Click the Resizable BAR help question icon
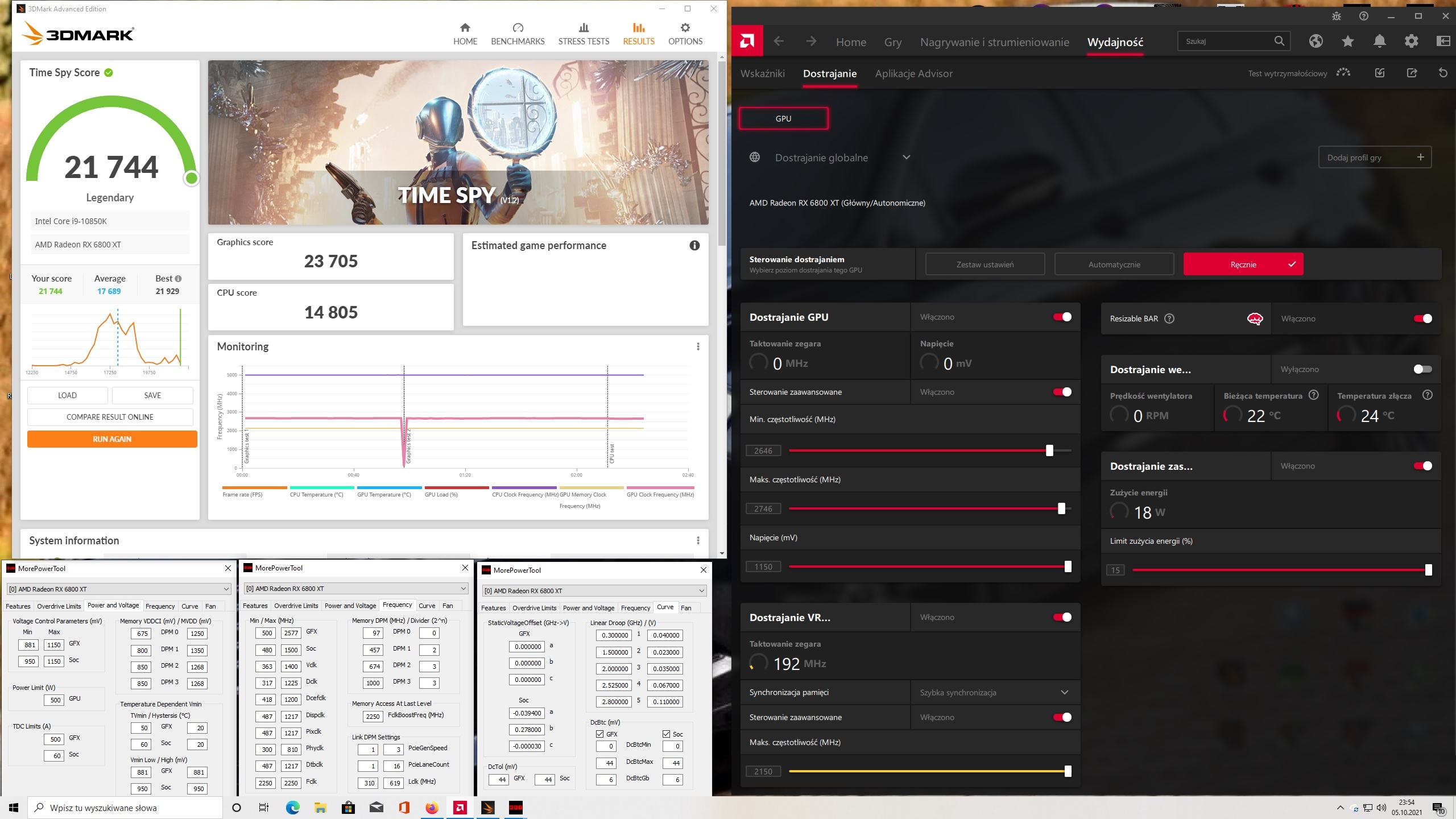1456x819 pixels. click(x=1169, y=318)
